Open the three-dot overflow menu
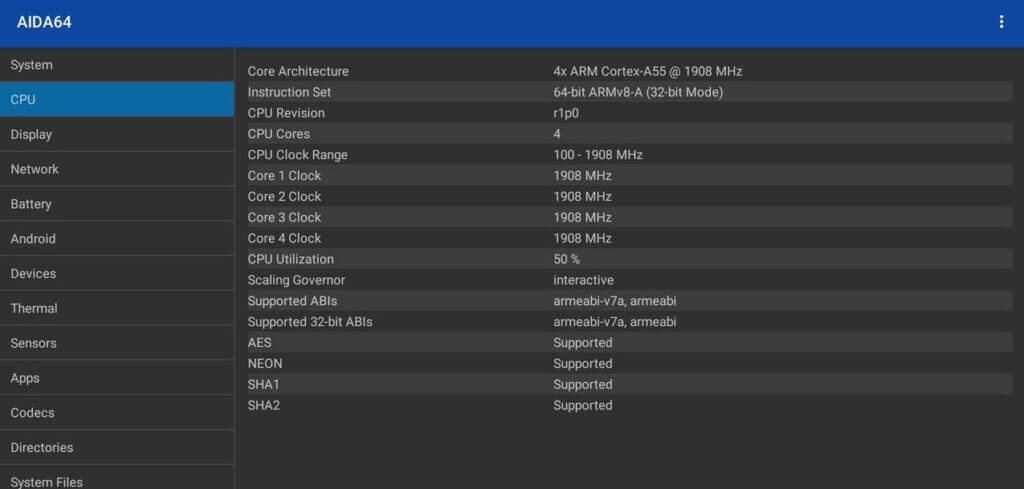Image resolution: width=1024 pixels, height=489 pixels. (1001, 22)
